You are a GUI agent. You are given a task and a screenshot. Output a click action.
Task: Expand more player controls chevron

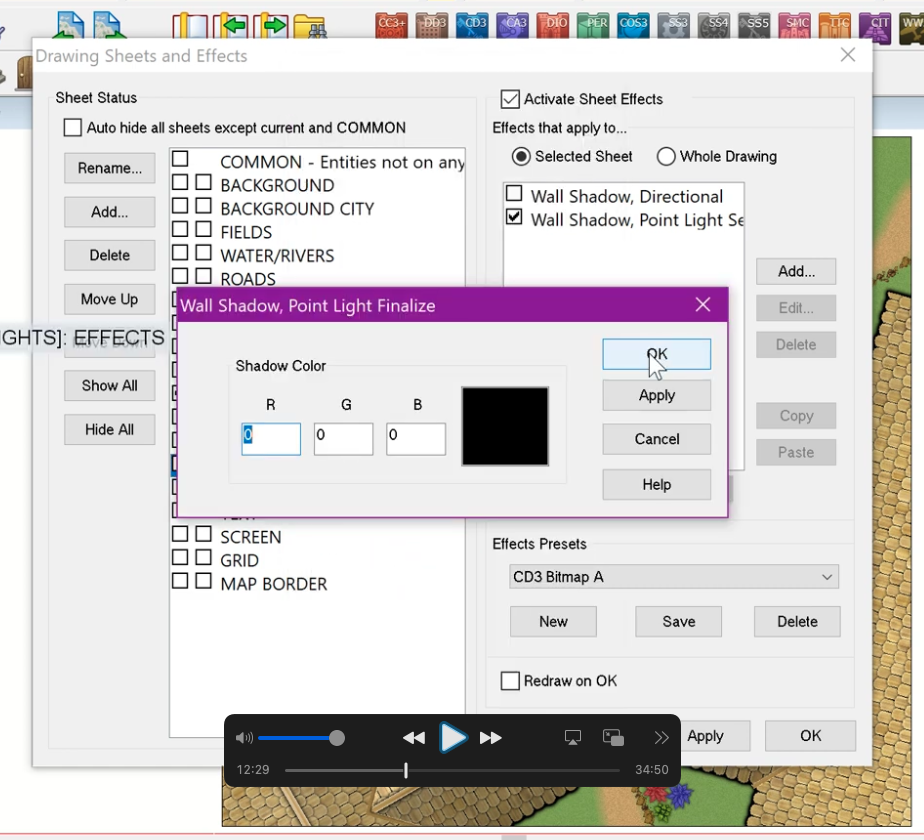point(661,738)
